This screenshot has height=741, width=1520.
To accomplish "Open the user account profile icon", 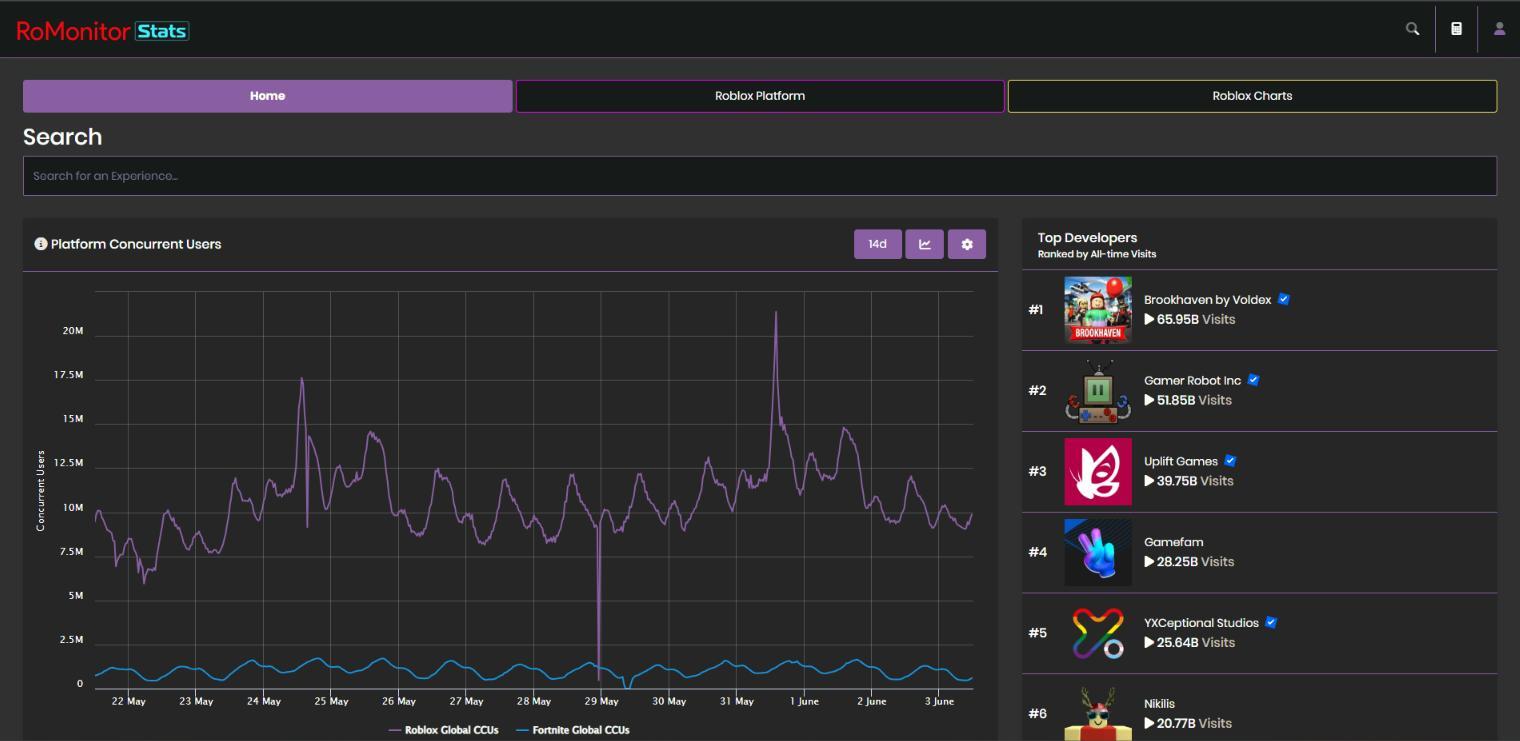I will coord(1499,28).
